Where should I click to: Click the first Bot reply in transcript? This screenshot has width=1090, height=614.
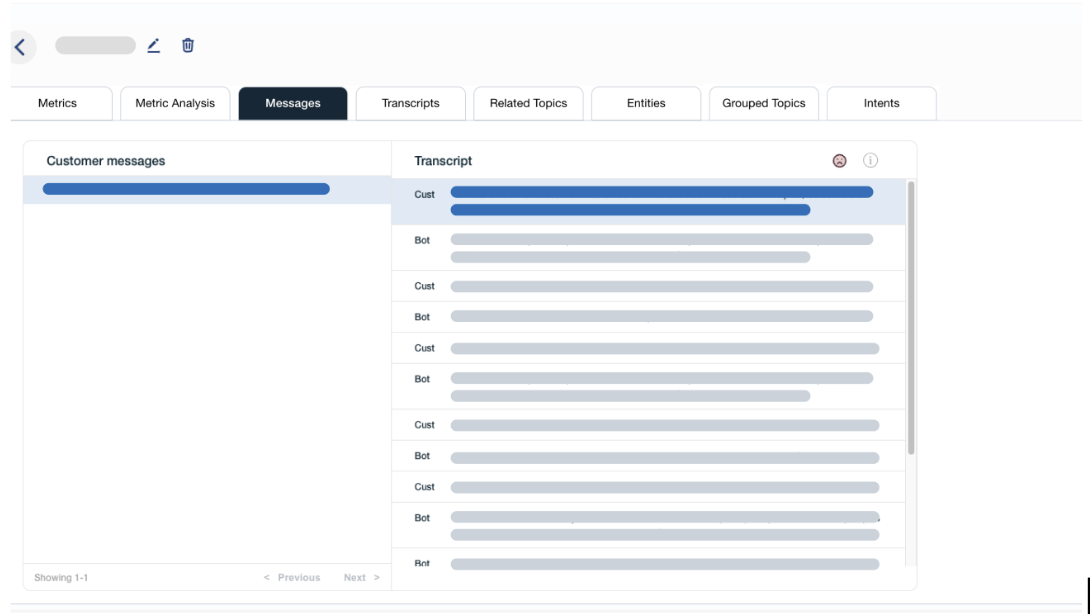pos(648,248)
